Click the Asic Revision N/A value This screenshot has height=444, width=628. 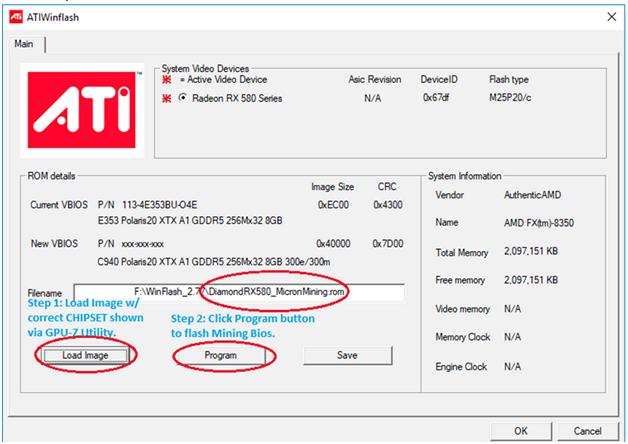372,98
